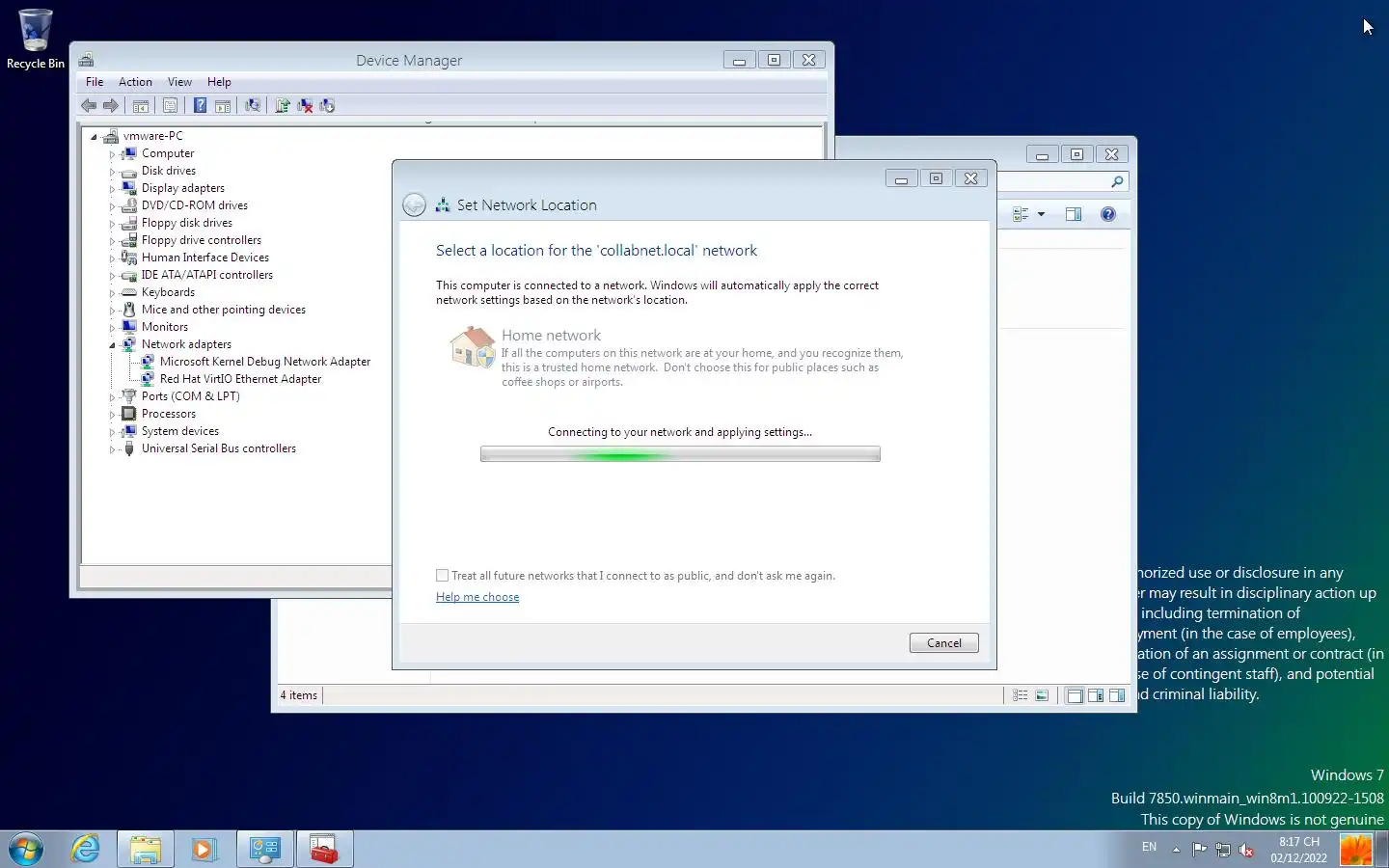Select Floppy drive controllers row
1389x868 pixels.
tap(202, 240)
